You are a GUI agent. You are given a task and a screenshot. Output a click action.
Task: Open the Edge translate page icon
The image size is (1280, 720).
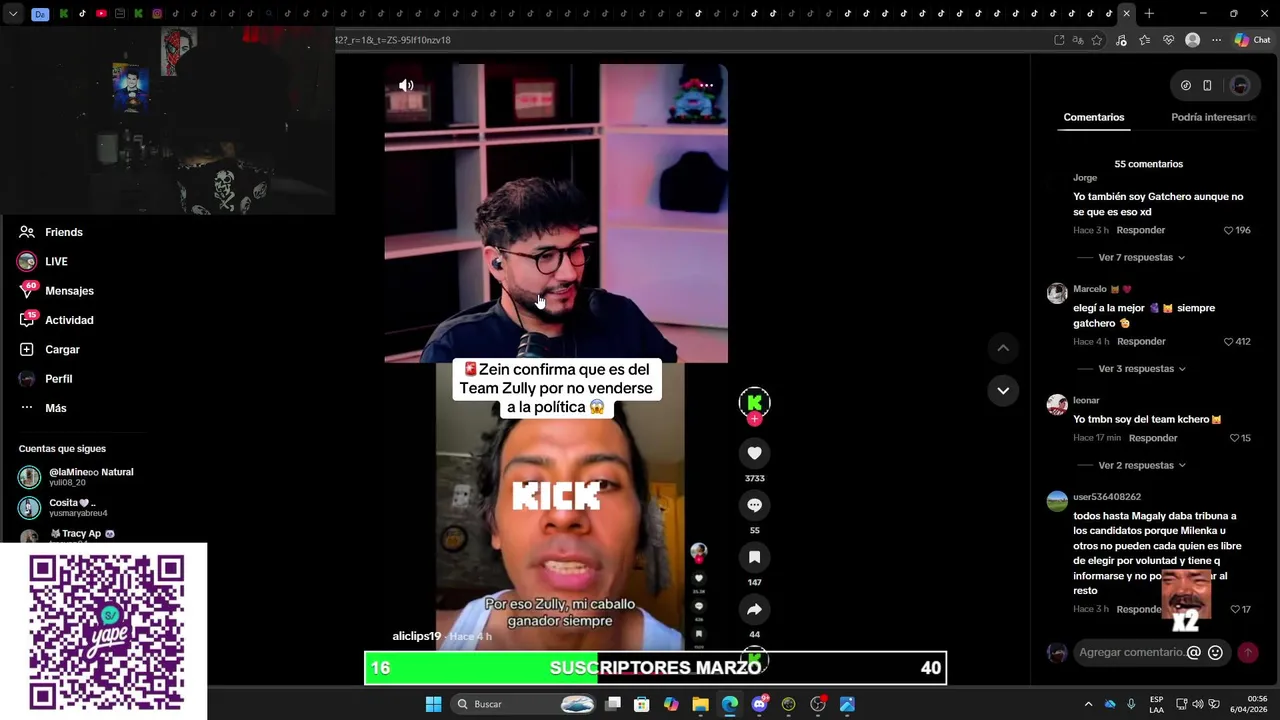coord(1078,40)
